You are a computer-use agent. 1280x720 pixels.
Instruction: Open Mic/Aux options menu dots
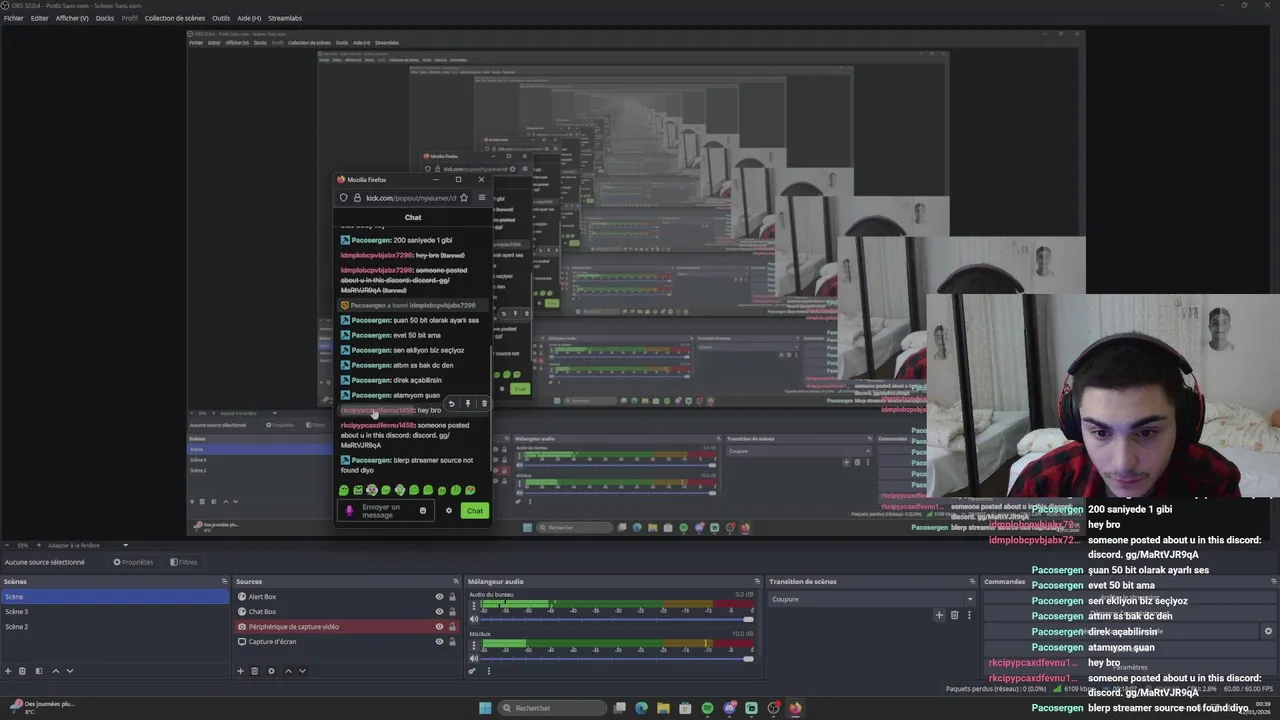point(474,645)
